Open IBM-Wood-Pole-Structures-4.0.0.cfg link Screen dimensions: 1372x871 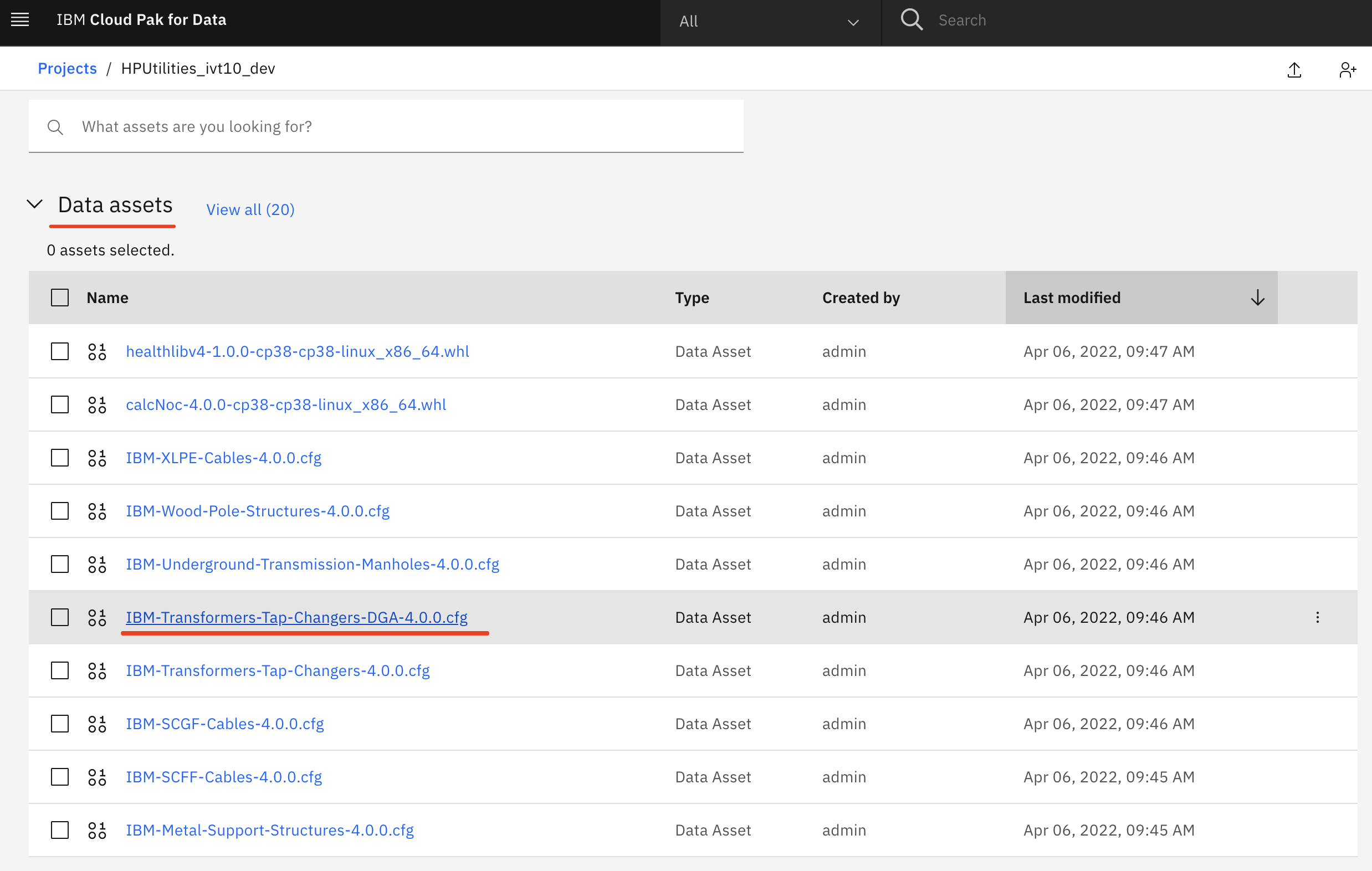tap(258, 511)
